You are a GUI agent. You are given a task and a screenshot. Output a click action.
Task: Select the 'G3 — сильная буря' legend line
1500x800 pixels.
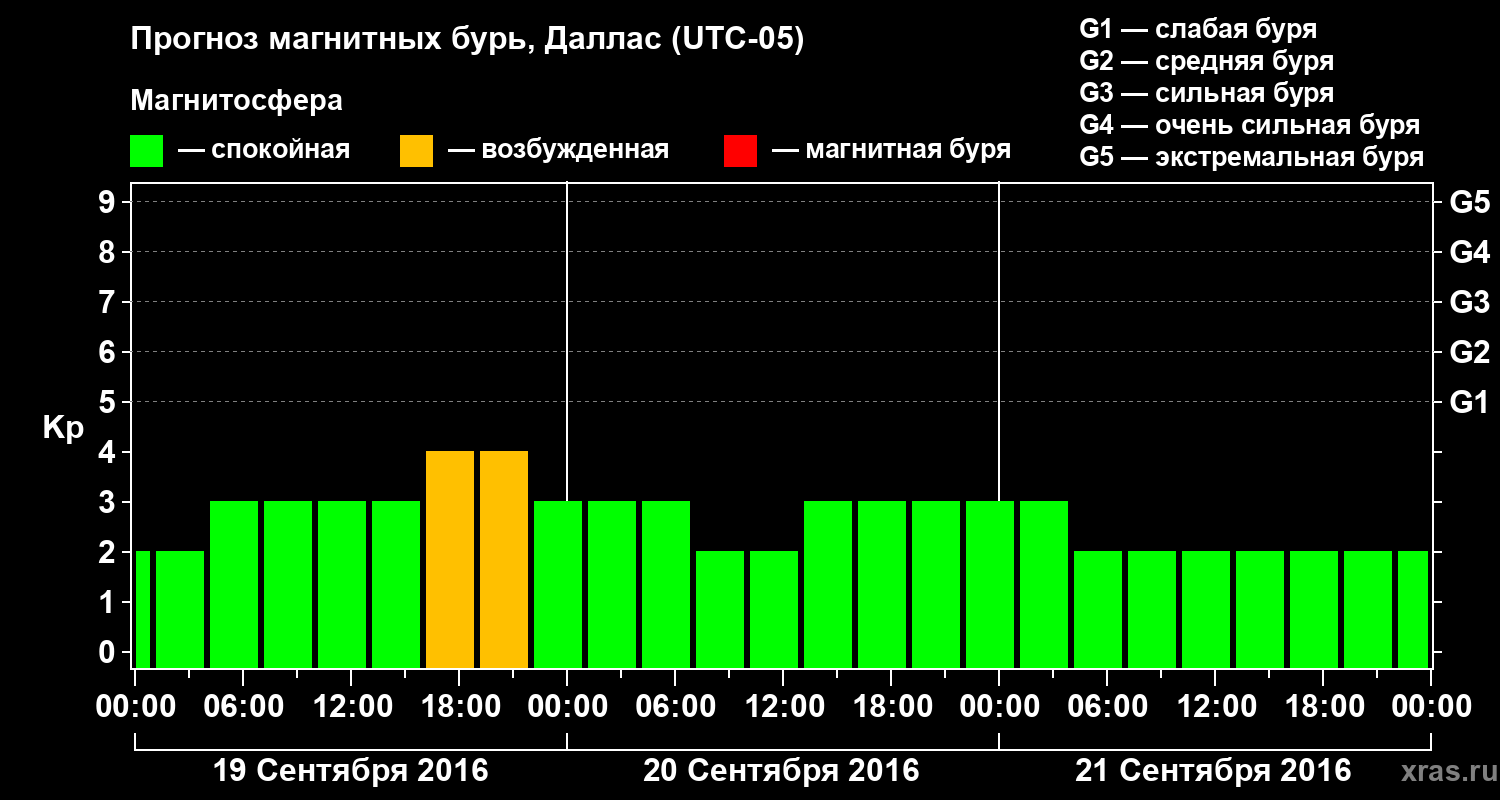1206,93
